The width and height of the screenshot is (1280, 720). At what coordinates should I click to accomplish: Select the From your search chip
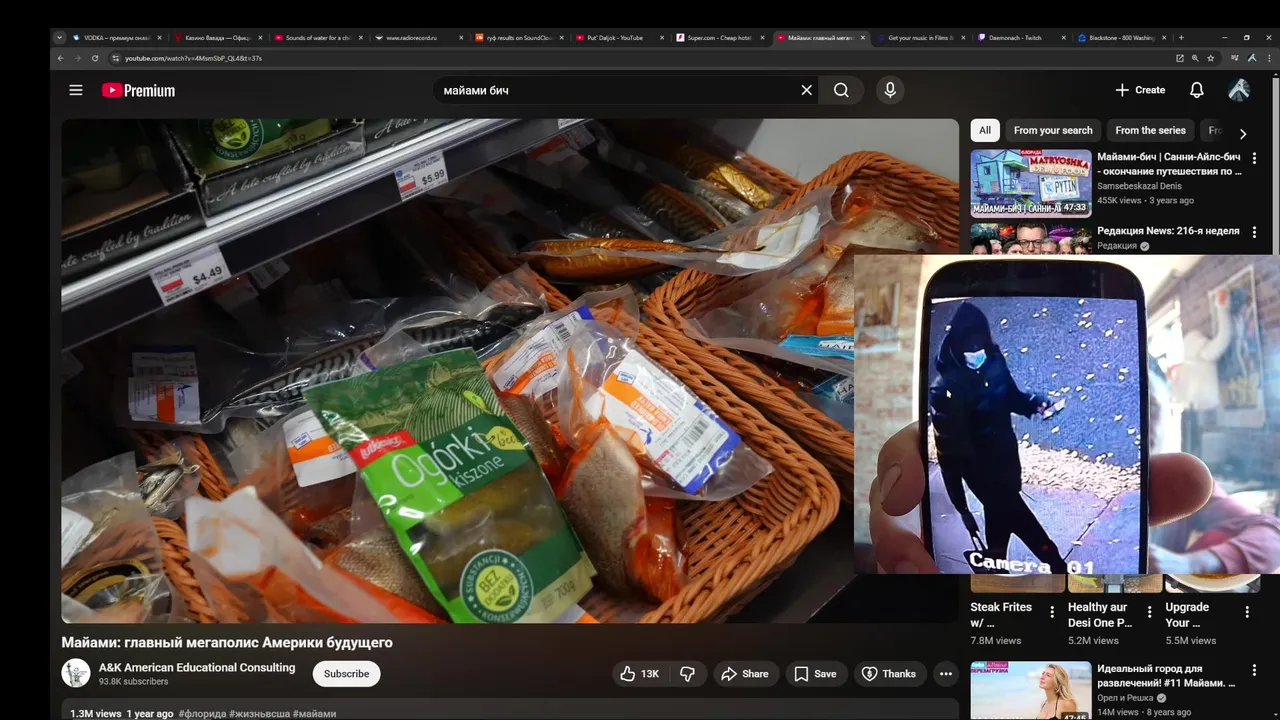[1053, 130]
